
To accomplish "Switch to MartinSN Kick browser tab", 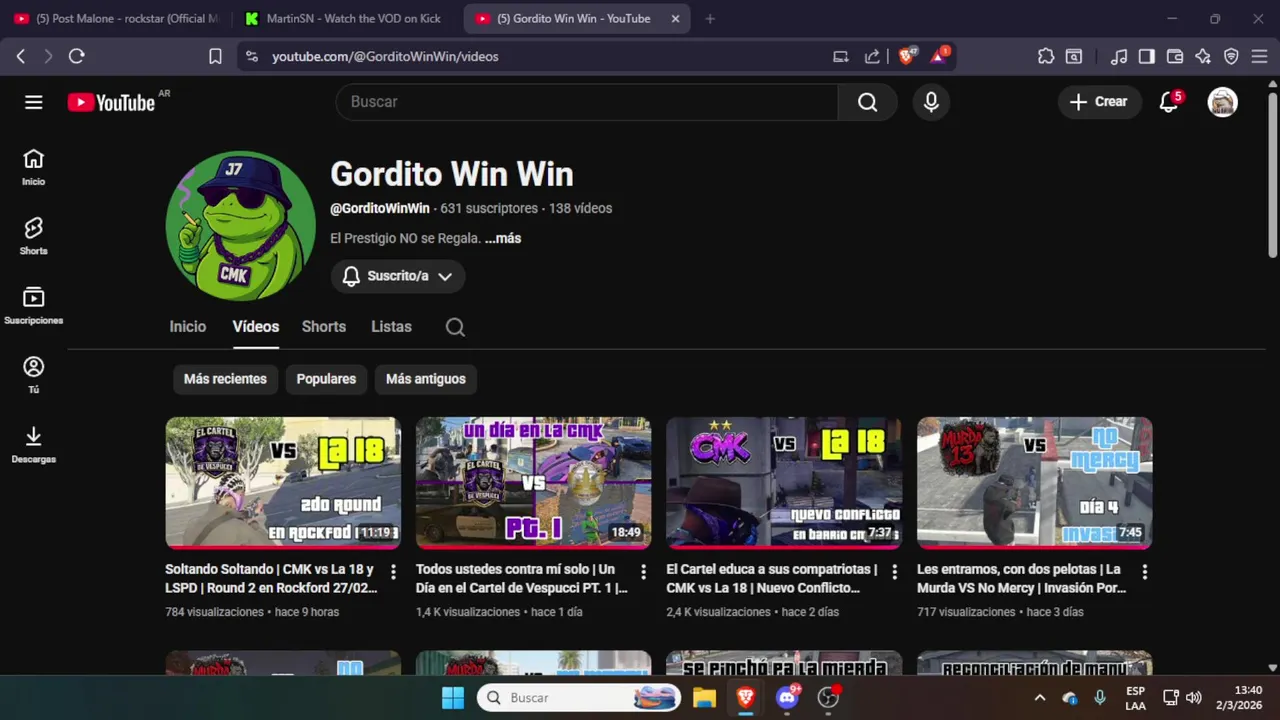I will [345, 18].
